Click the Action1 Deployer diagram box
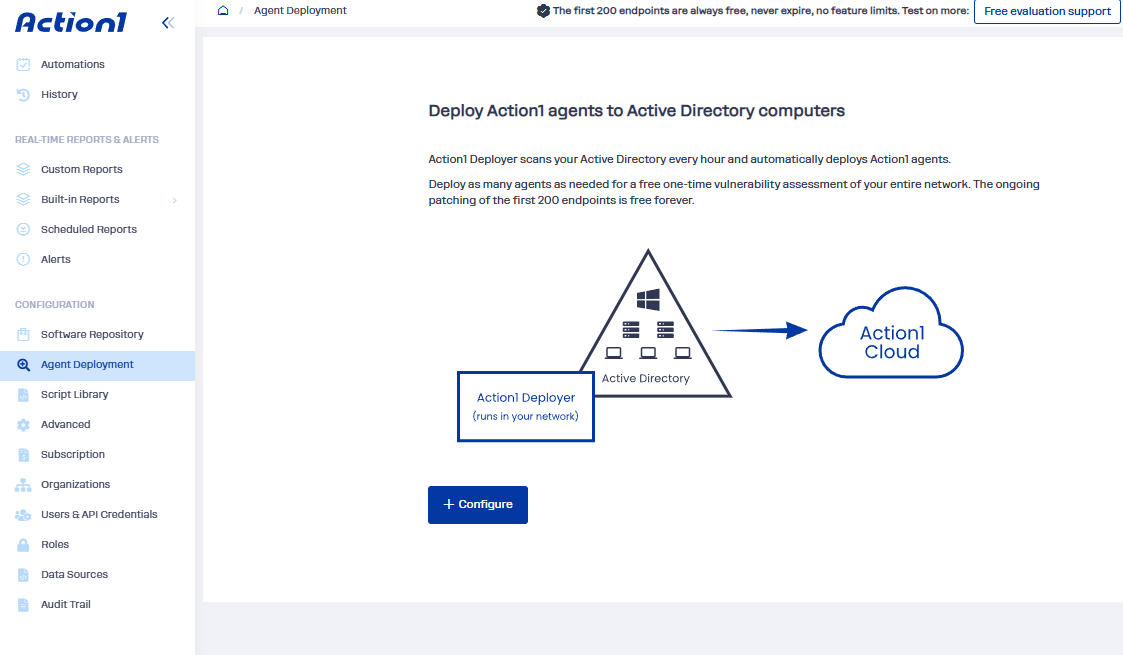The image size is (1123, 655). pyautogui.click(x=526, y=407)
